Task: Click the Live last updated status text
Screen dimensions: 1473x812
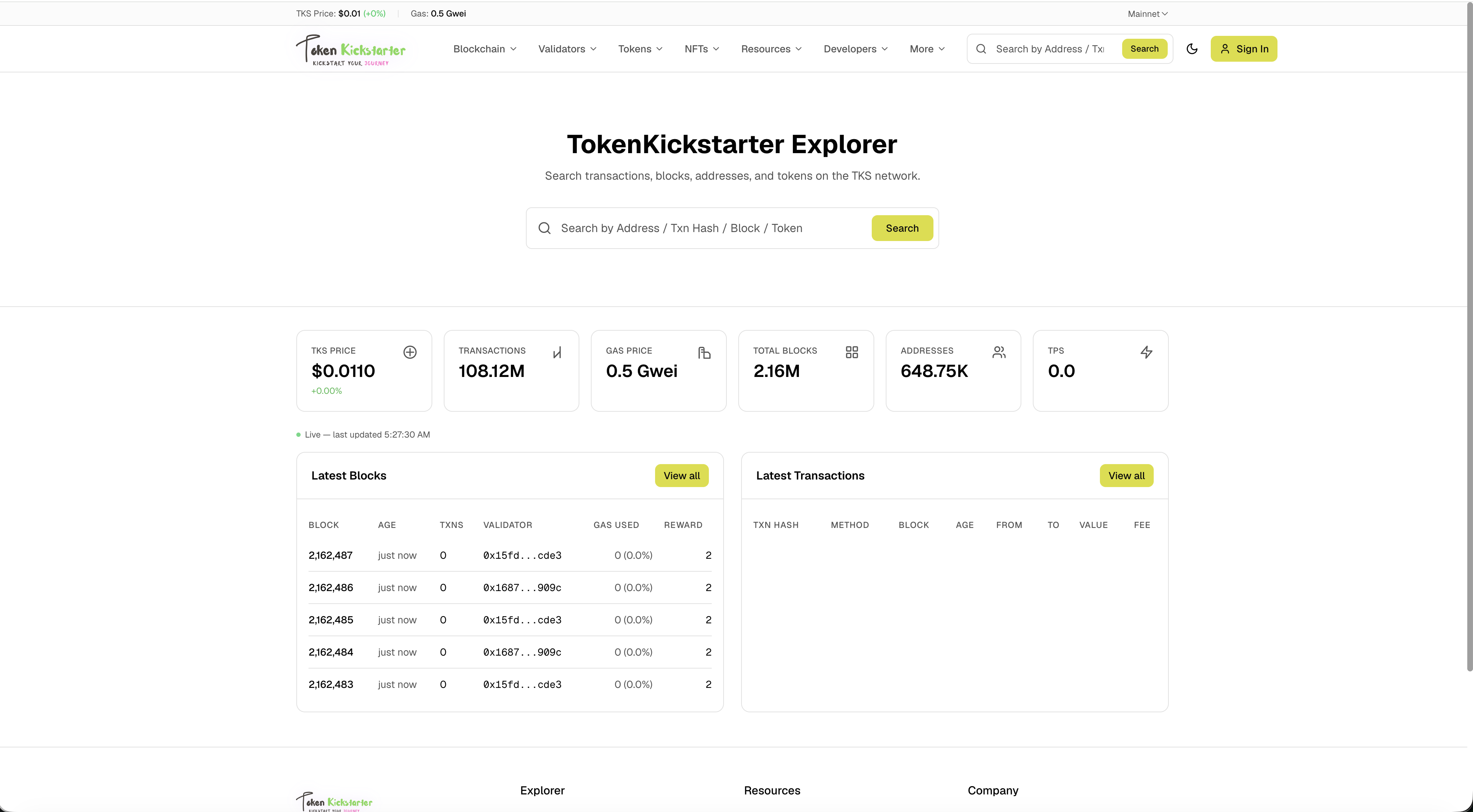Action: pyautogui.click(x=367, y=435)
